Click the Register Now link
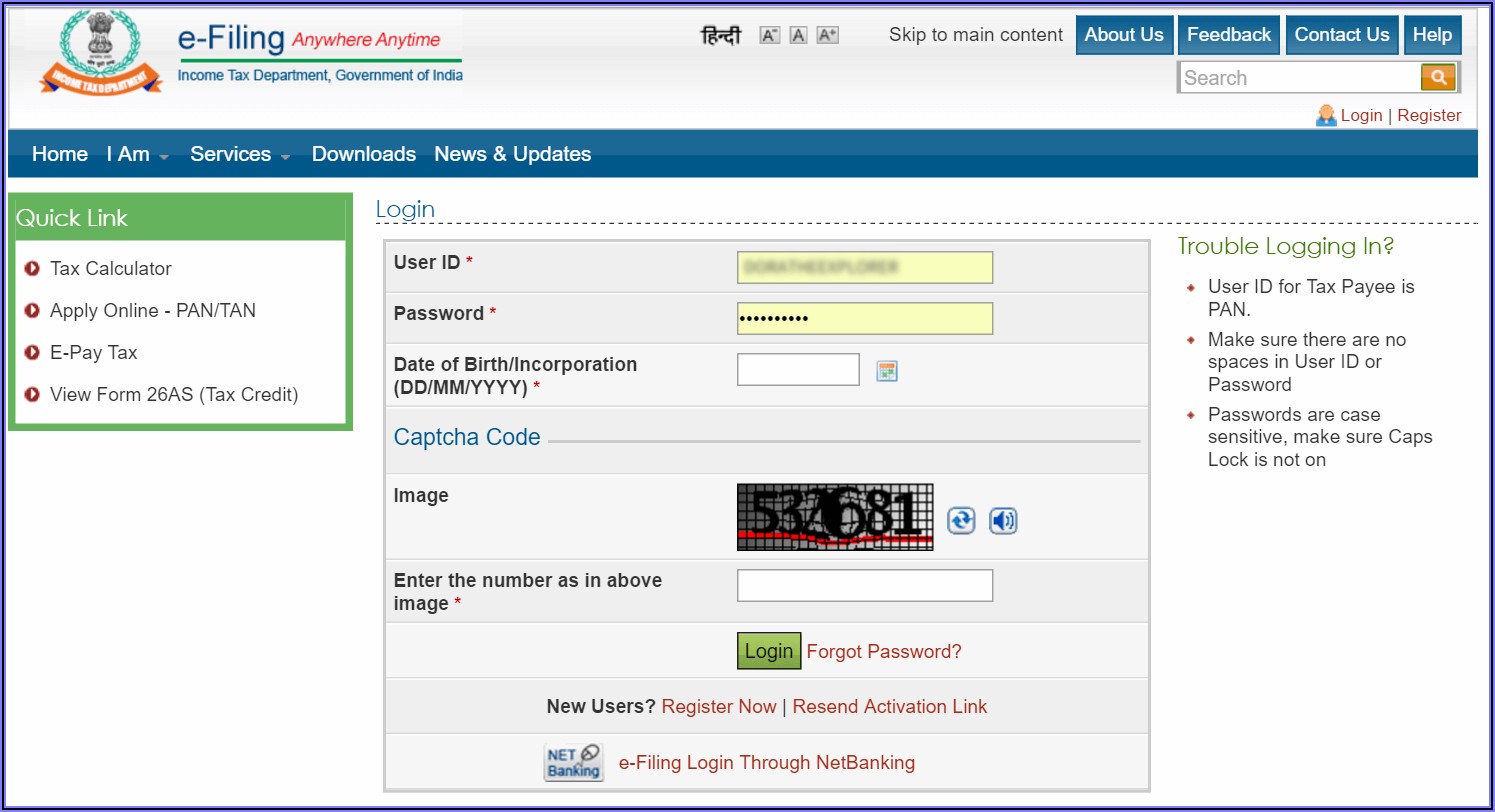The image size is (1495, 812). click(718, 706)
